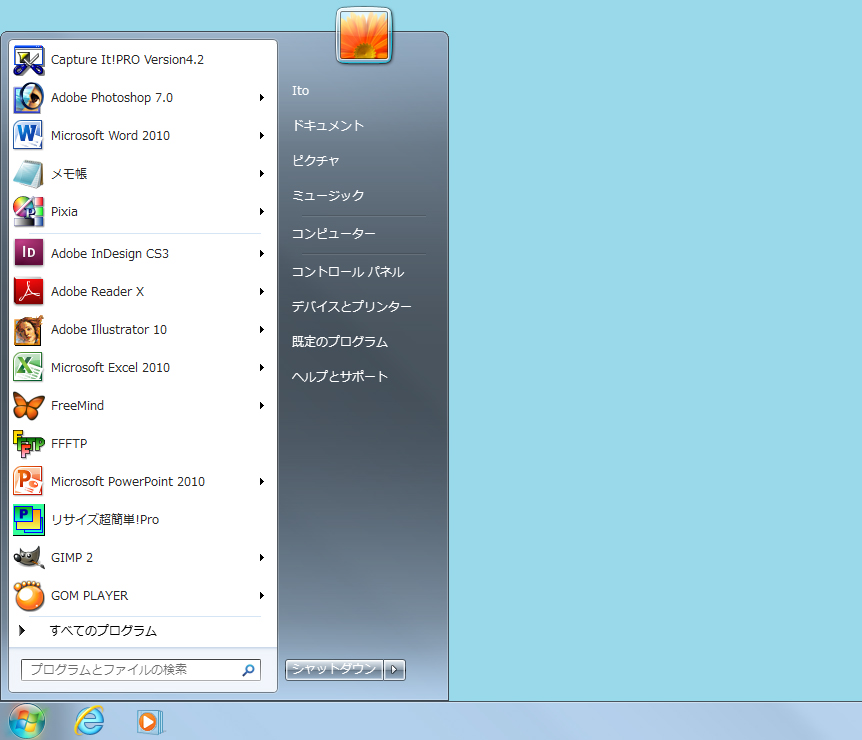Expand Pixia jump list arrow
The height and width of the screenshot is (740, 862).
pos(262,212)
